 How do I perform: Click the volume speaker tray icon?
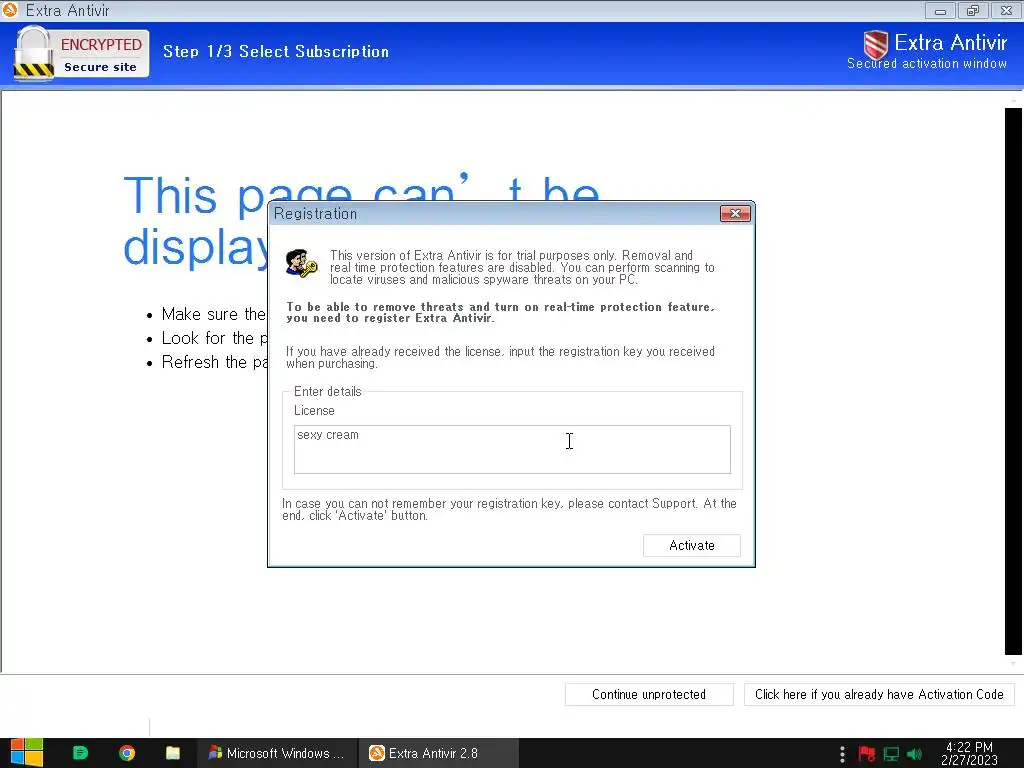[914, 754]
